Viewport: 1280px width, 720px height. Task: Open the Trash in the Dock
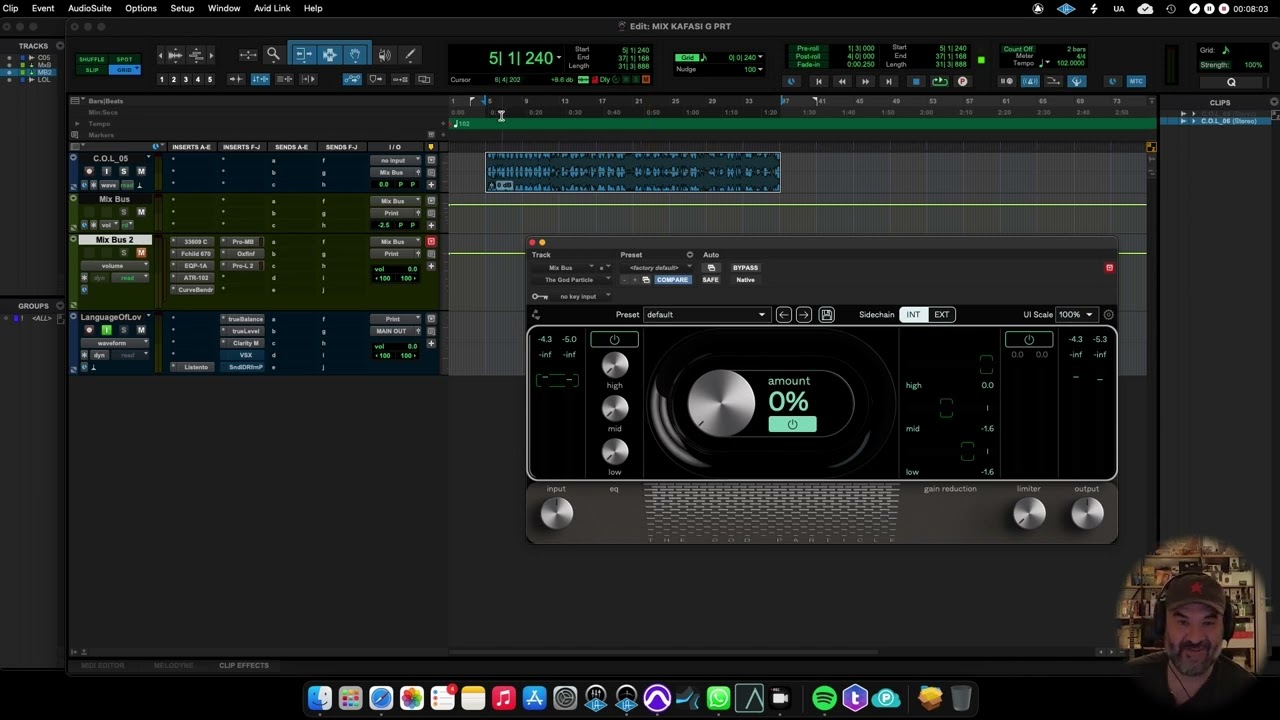click(961, 698)
